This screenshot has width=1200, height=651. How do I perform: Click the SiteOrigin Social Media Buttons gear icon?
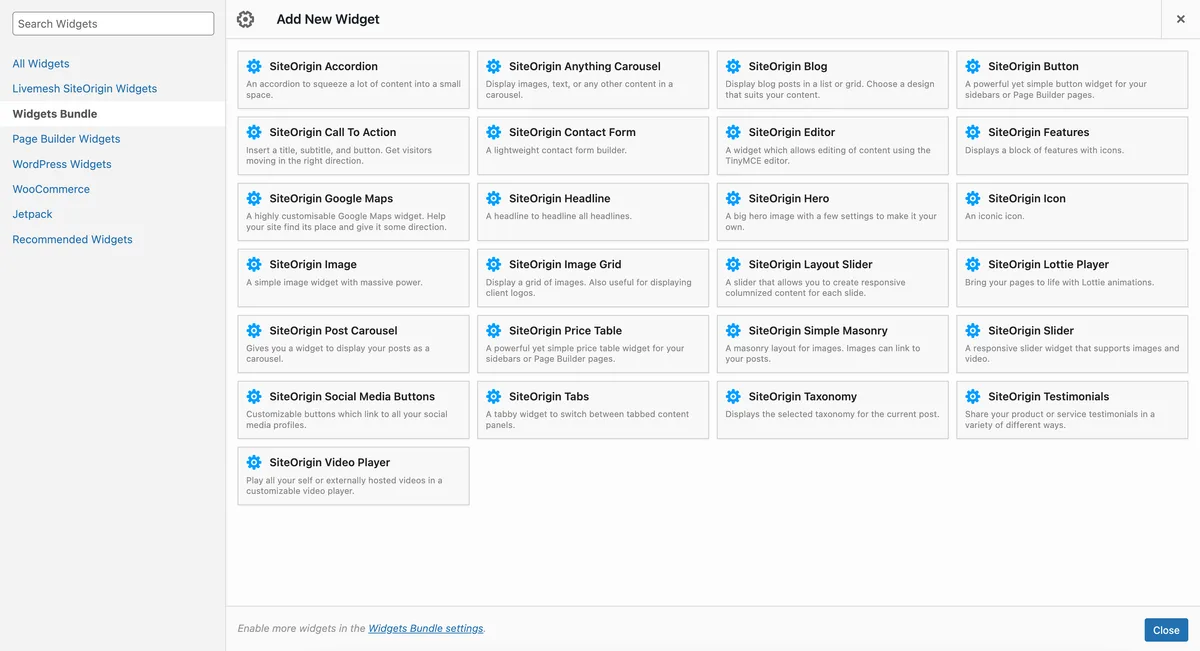click(254, 396)
